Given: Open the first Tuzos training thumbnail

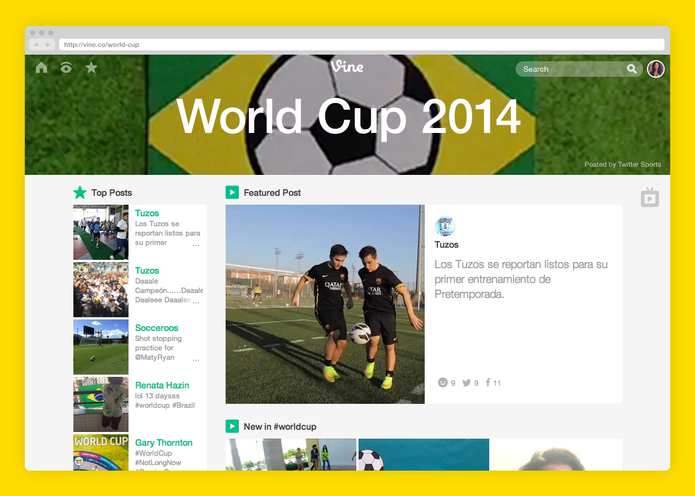Looking at the screenshot, I should [101, 232].
